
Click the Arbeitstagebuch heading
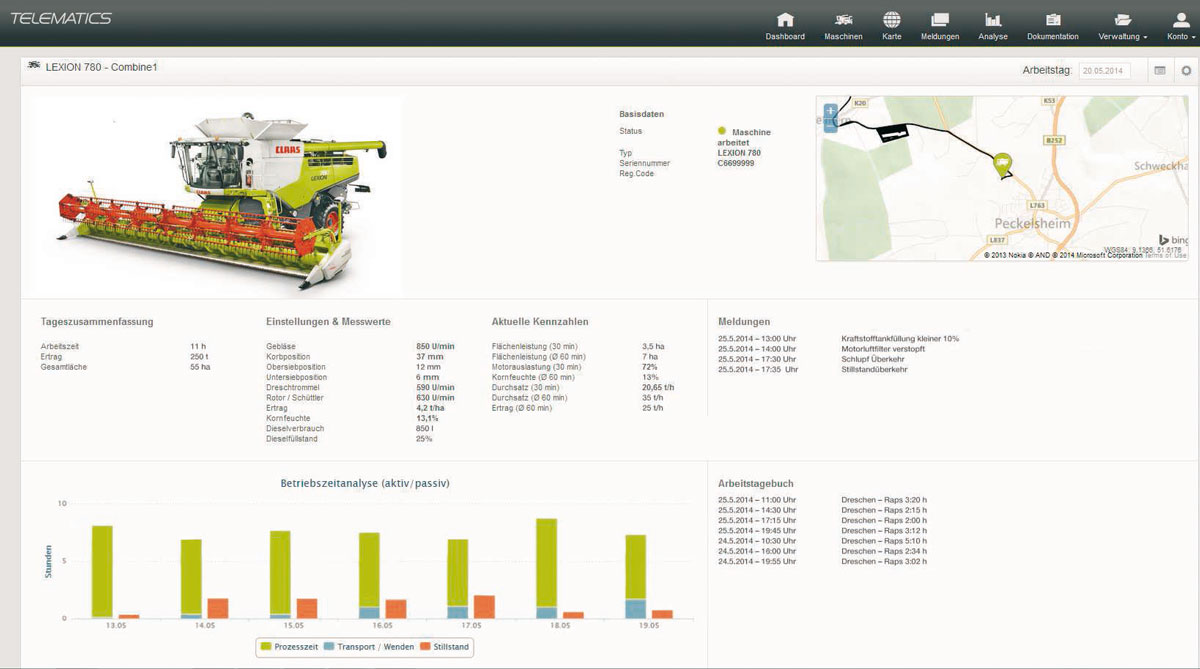point(756,483)
